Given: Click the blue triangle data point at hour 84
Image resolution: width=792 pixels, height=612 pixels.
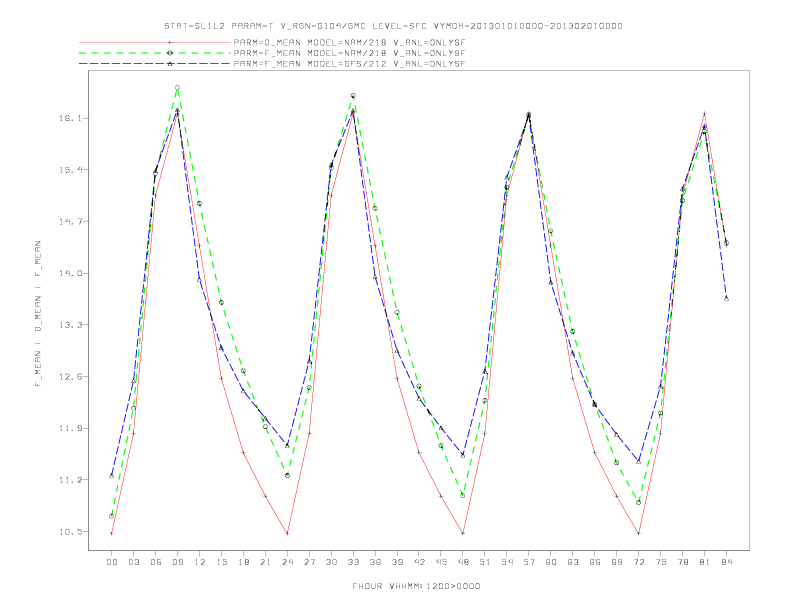Looking at the screenshot, I should coord(726,298).
